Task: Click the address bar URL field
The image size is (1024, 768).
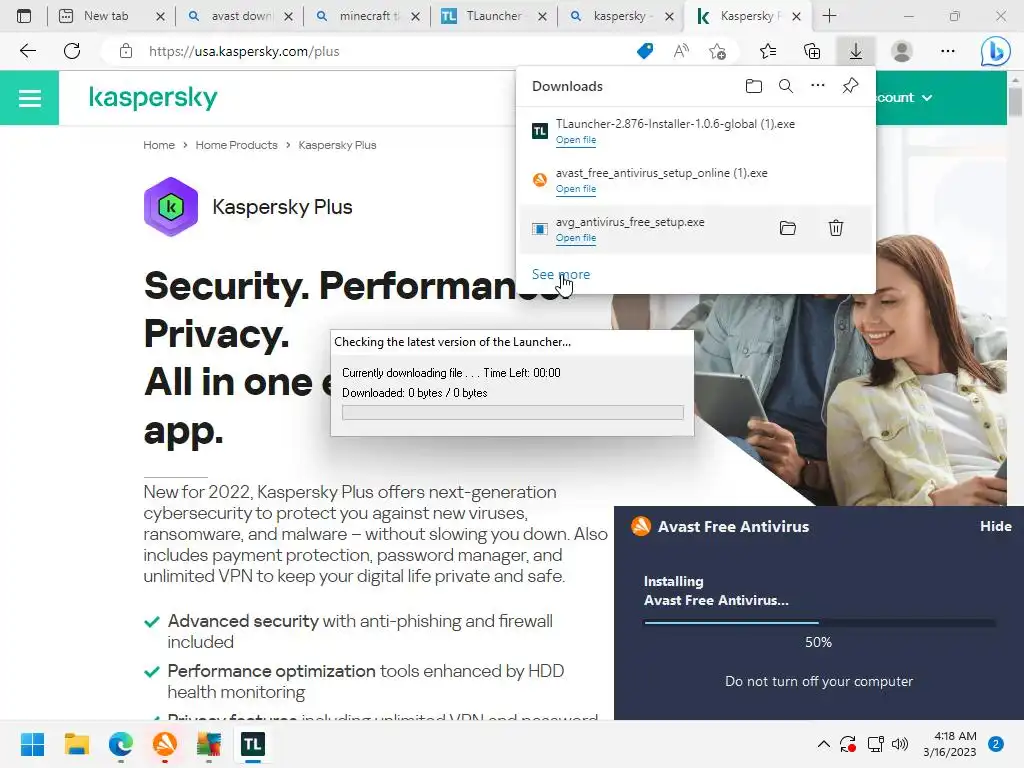Action: coord(244,52)
